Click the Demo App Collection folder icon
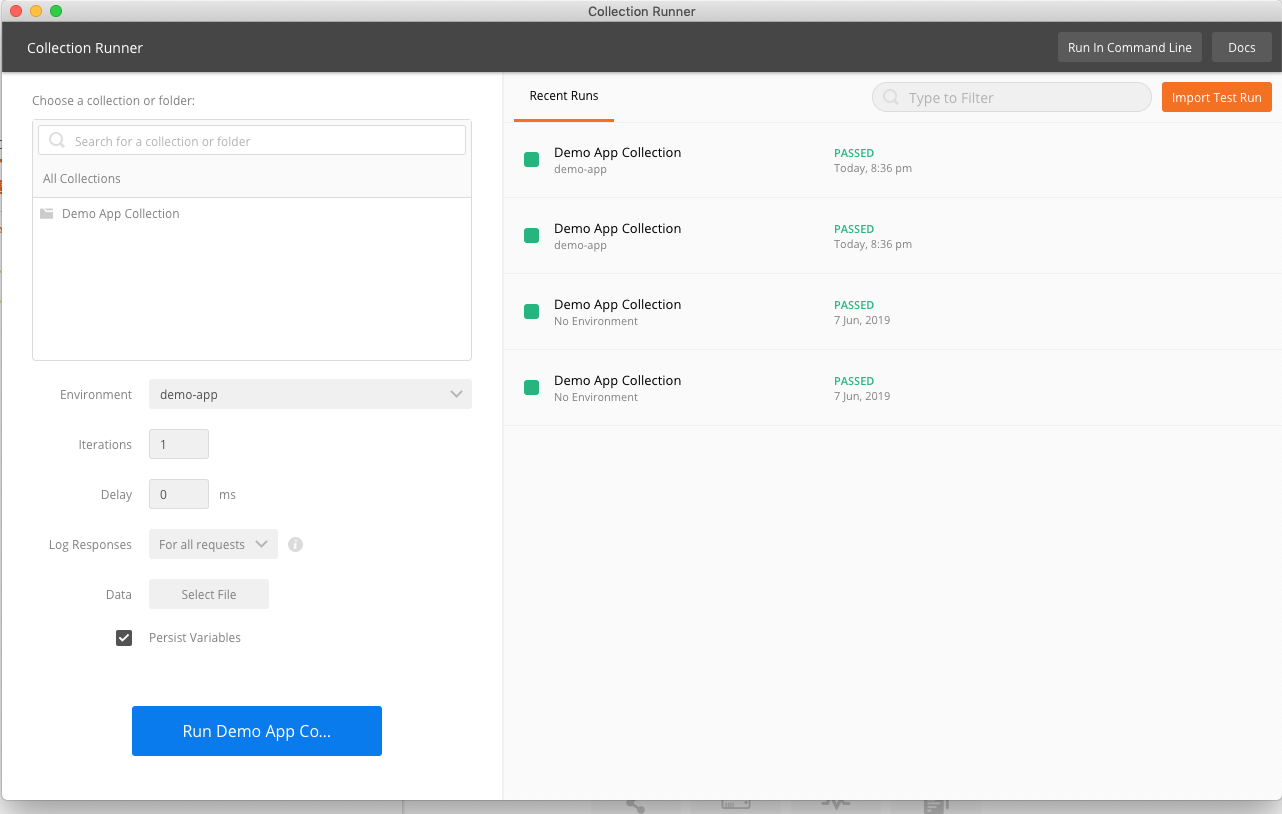This screenshot has height=814, width=1282. pyautogui.click(x=47, y=214)
